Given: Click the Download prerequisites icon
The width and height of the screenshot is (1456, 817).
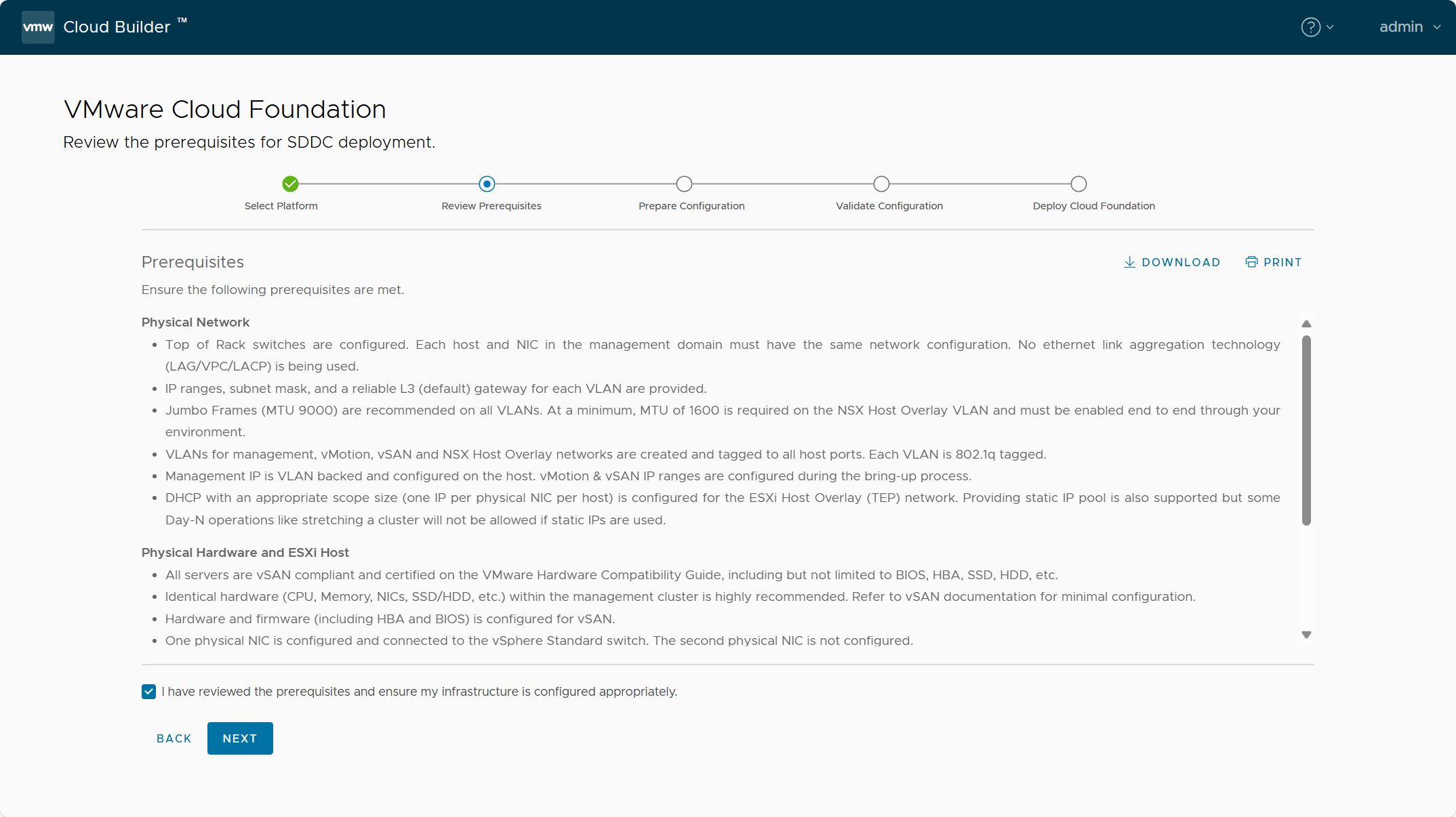Looking at the screenshot, I should 1129,262.
